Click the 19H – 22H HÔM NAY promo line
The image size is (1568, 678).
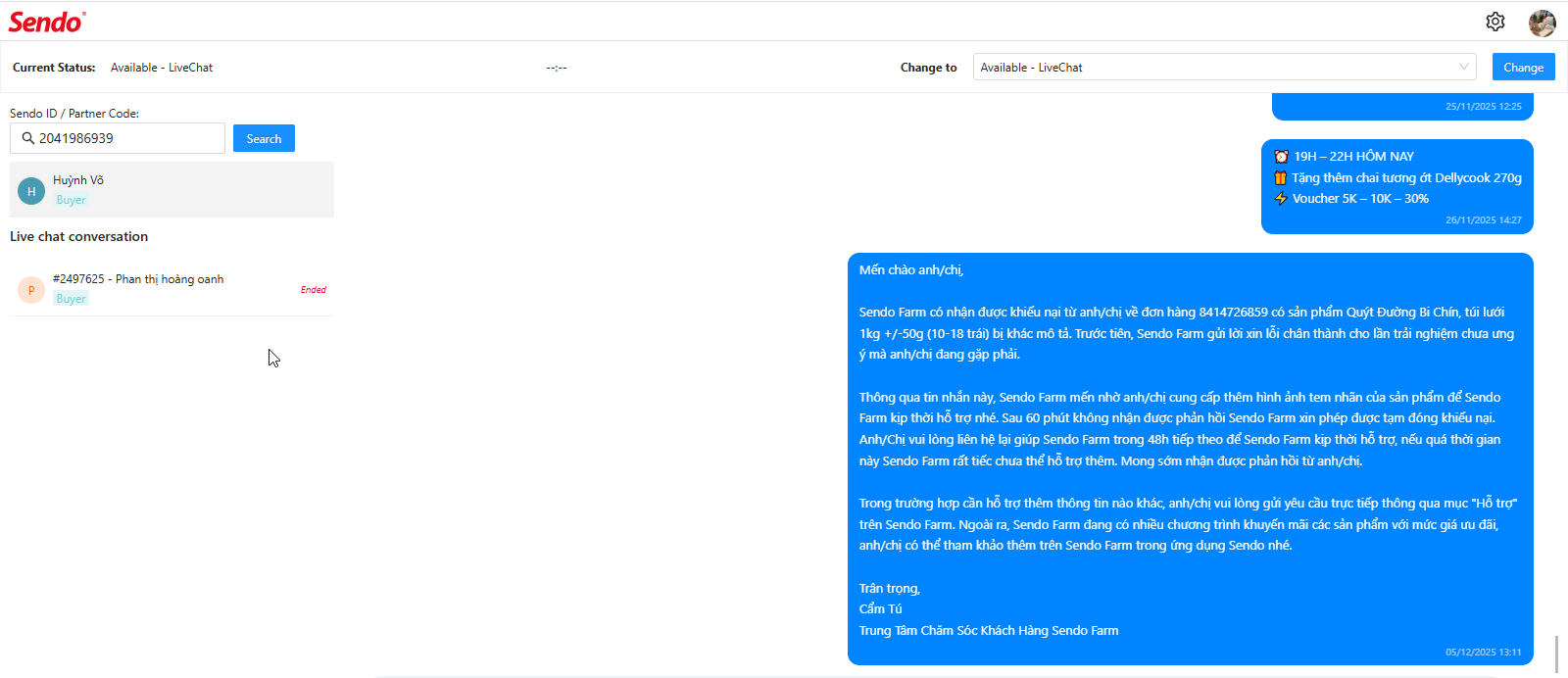point(1353,157)
